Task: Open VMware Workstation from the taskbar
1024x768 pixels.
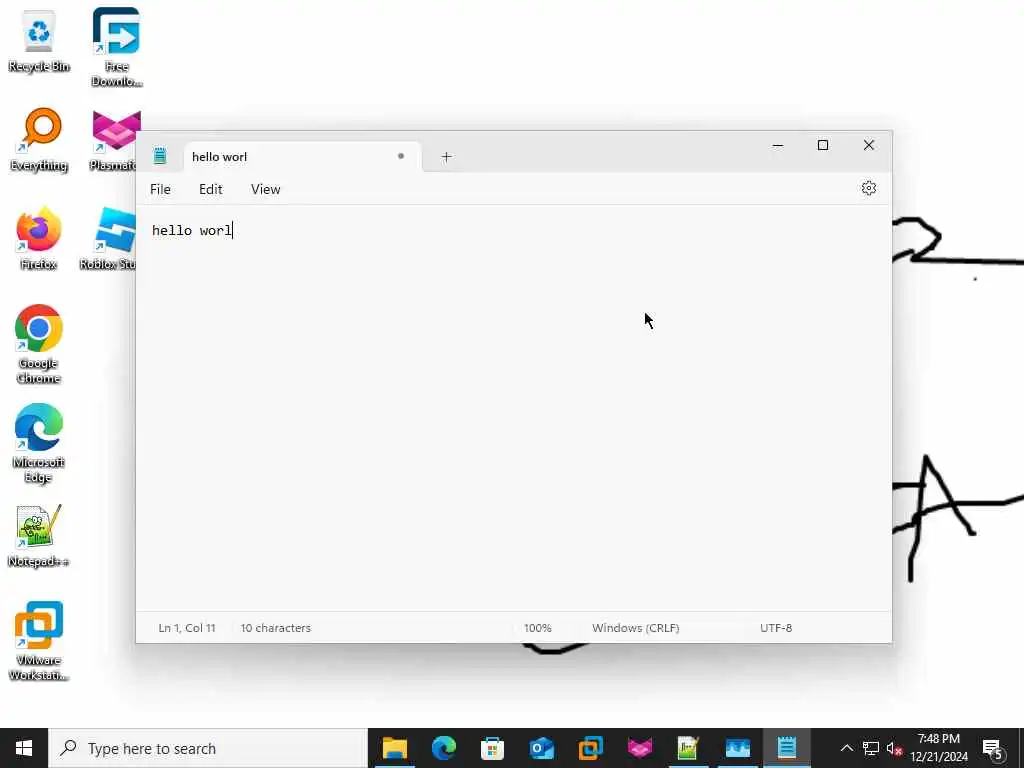Action: coord(590,748)
